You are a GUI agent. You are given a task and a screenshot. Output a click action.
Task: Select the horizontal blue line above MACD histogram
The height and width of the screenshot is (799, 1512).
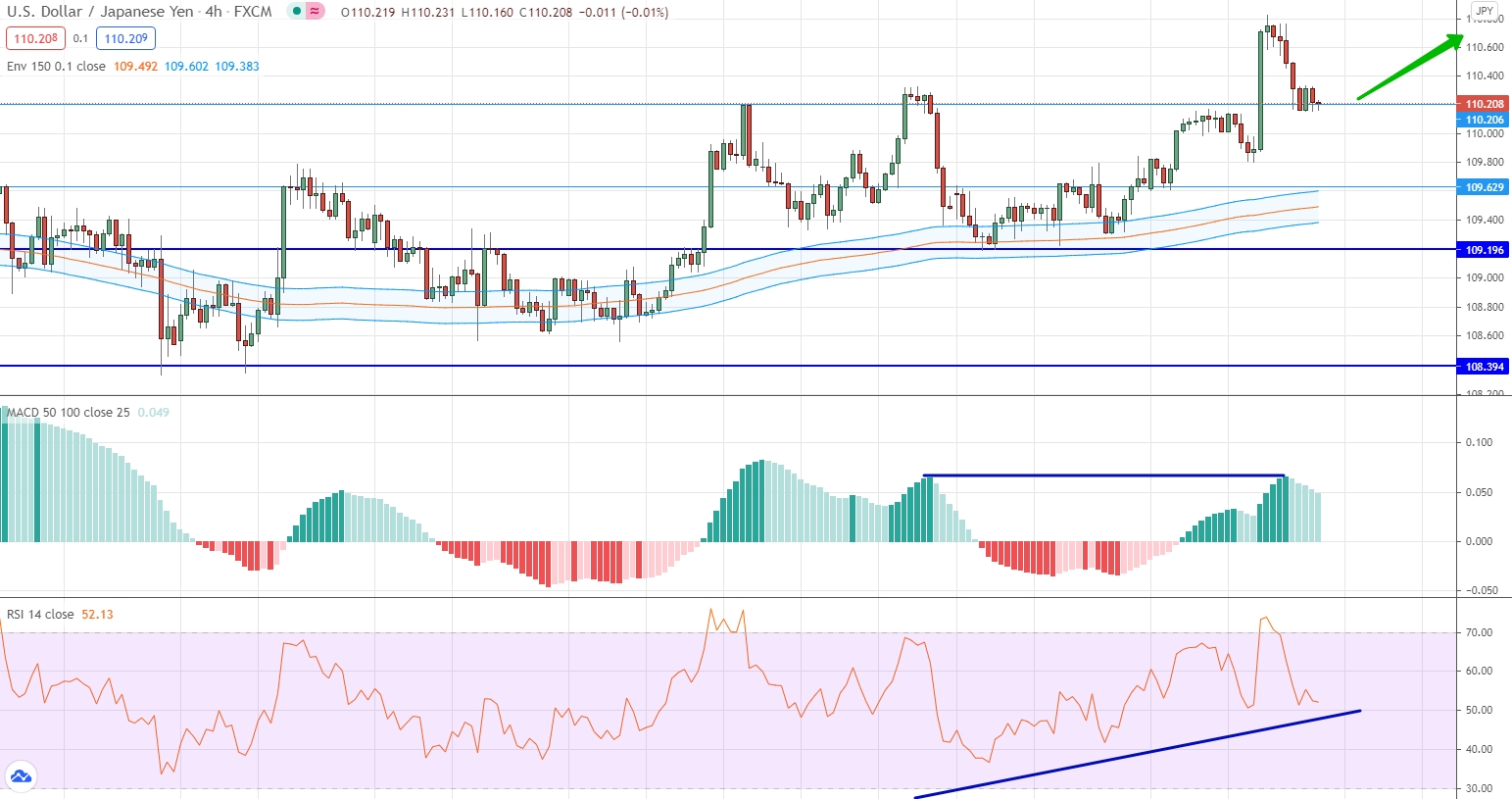[1102, 475]
